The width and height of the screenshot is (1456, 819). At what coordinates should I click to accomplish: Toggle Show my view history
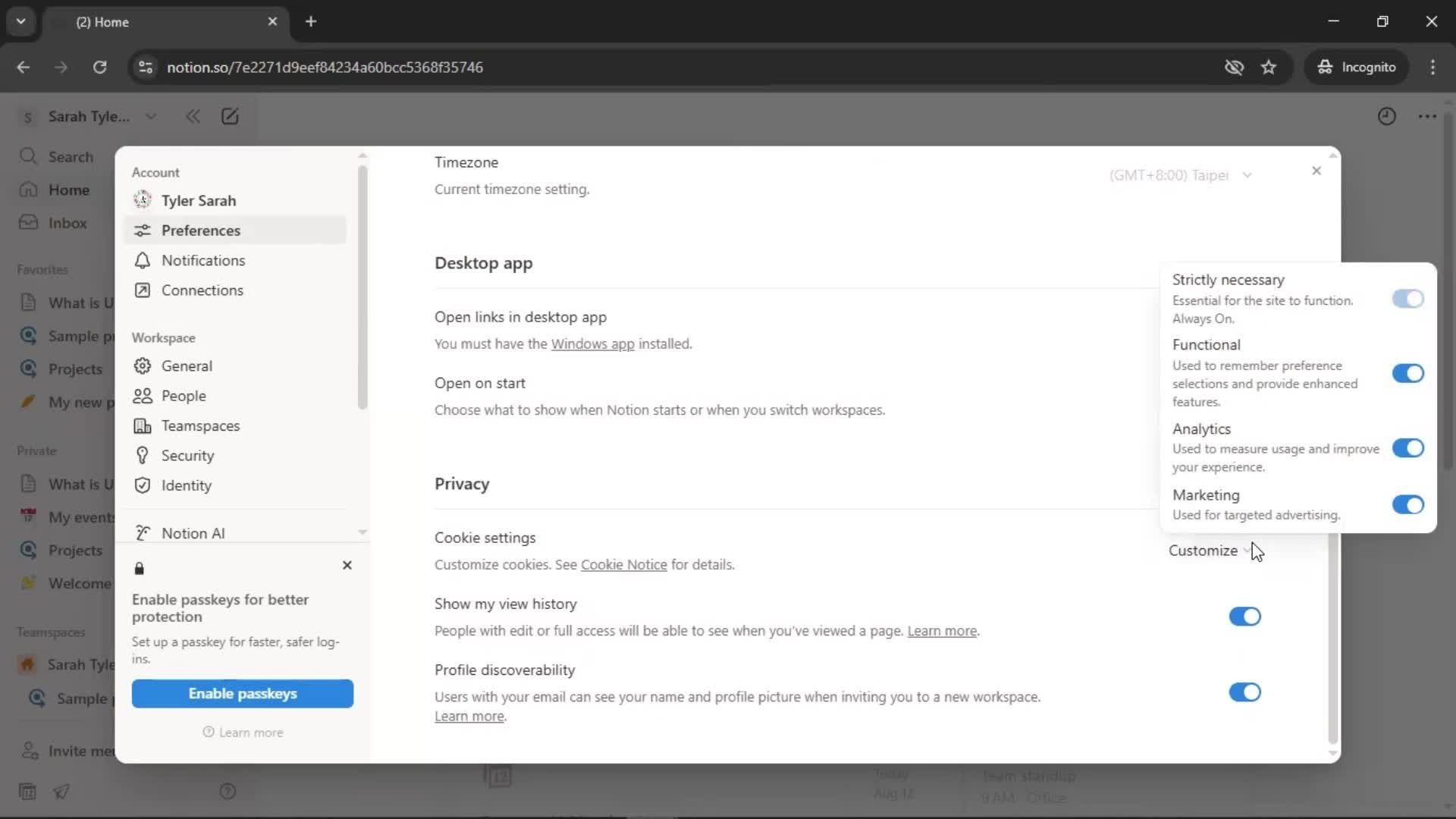(x=1244, y=617)
